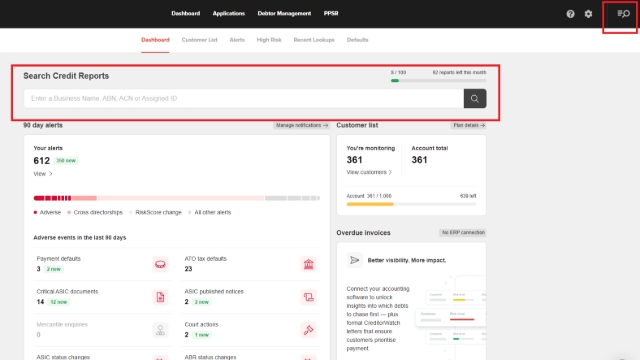This screenshot has width=640, height=360.
Task: Click the paper plane icon in Overdue invoices
Action: (354, 260)
